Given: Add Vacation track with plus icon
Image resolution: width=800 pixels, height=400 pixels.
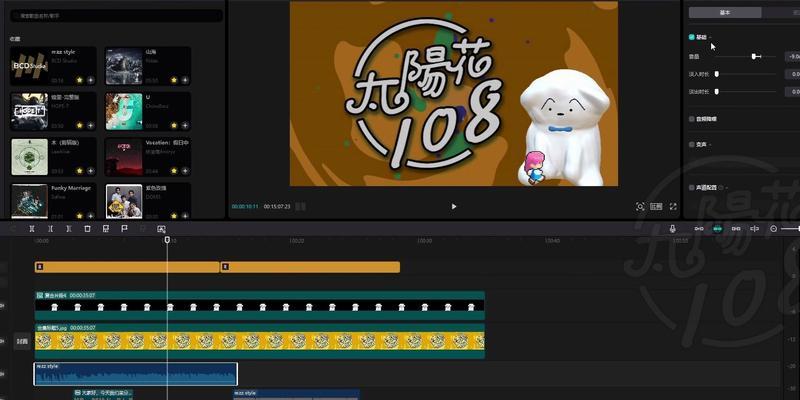Looking at the screenshot, I should [x=185, y=170].
